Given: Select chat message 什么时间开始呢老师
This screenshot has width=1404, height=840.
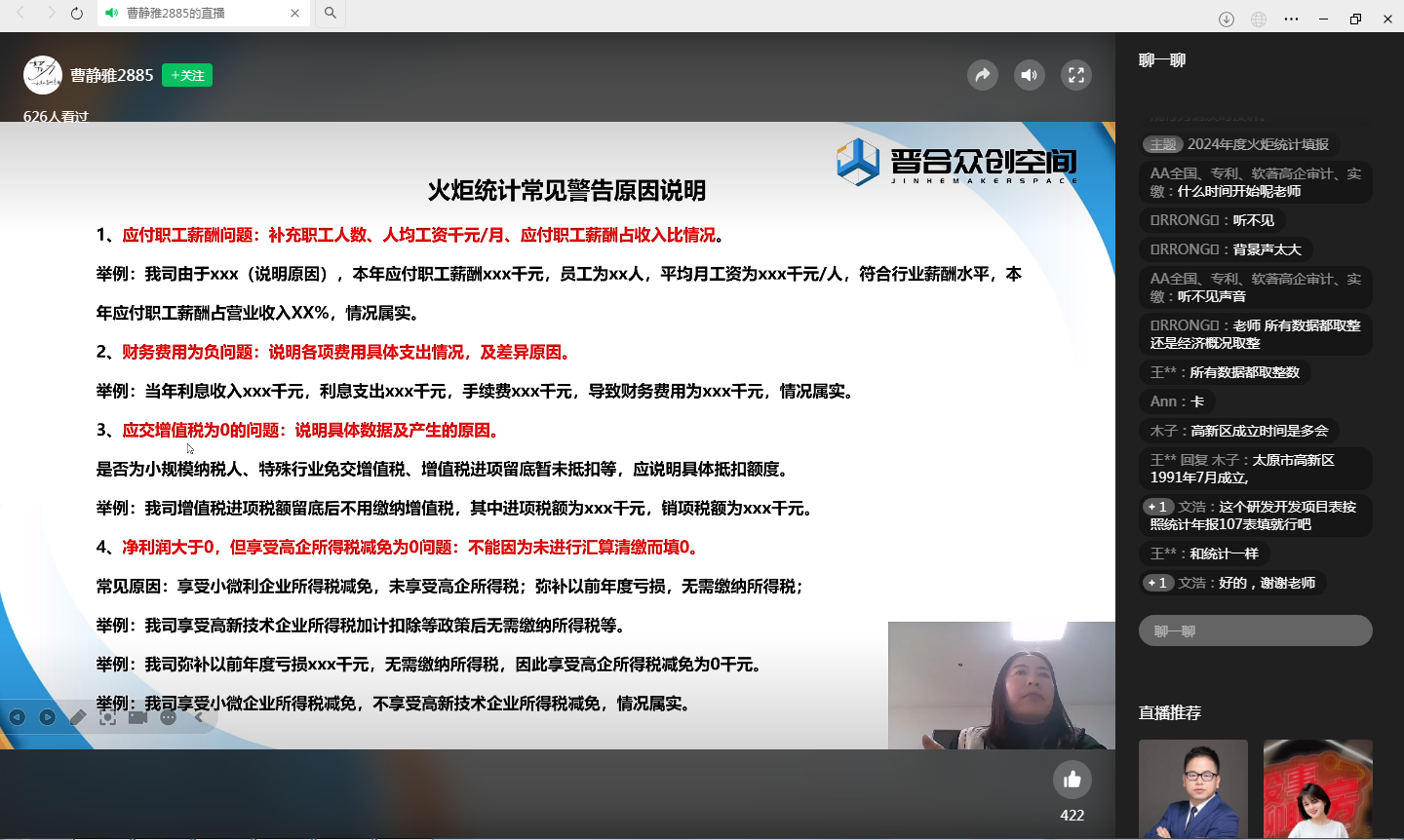Looking at the screenshot, I should click(x=1256, y=182).
